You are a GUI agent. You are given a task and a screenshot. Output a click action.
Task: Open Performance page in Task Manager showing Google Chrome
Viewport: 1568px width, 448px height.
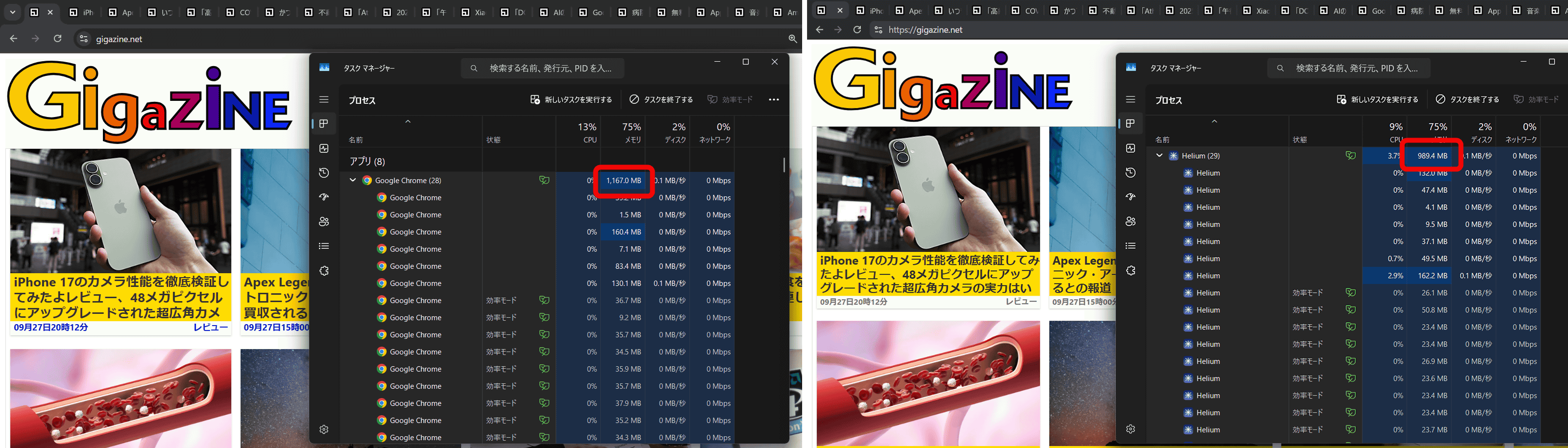point(324,148)
